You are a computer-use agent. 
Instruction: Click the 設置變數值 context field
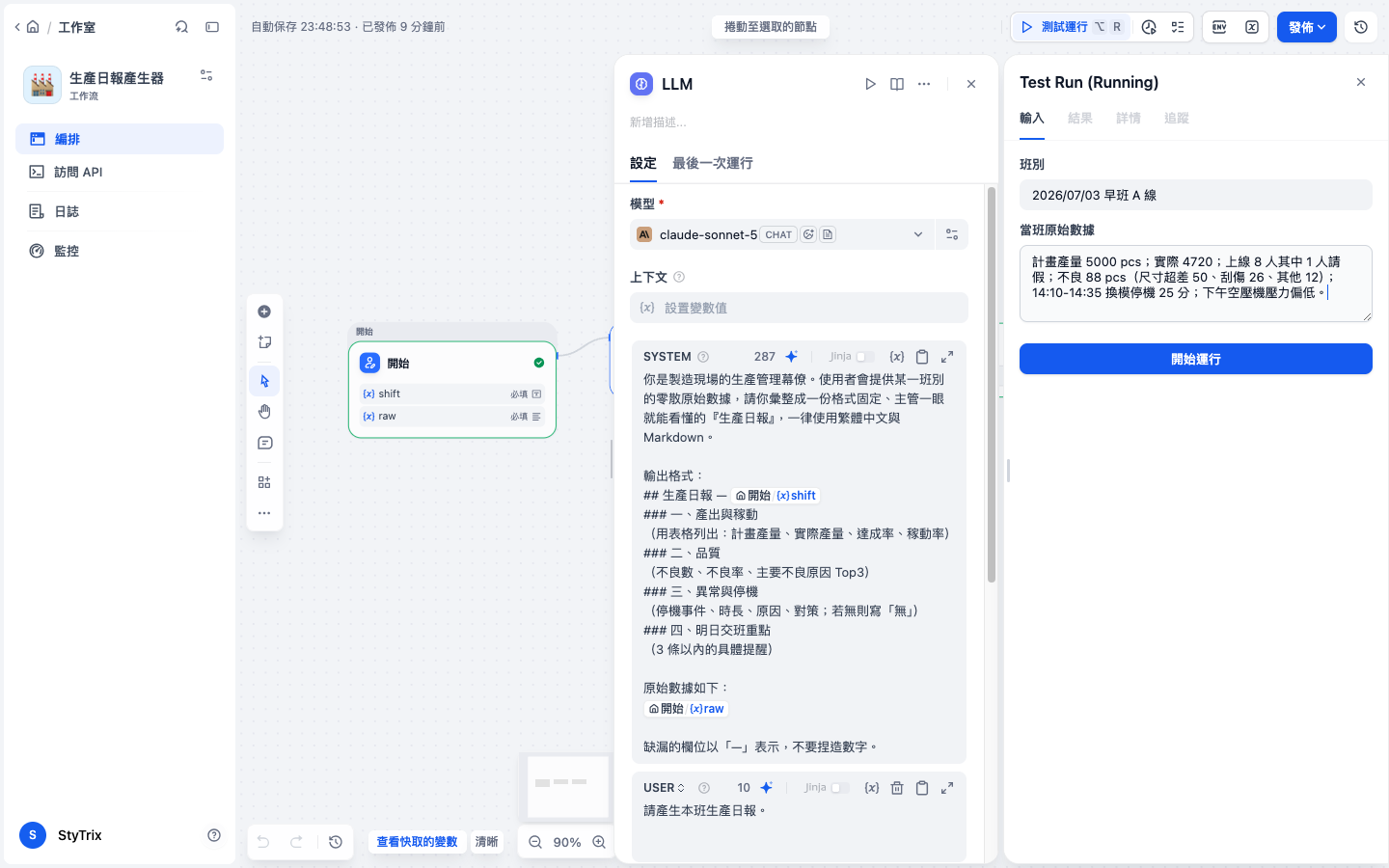(x=799, y=308)
